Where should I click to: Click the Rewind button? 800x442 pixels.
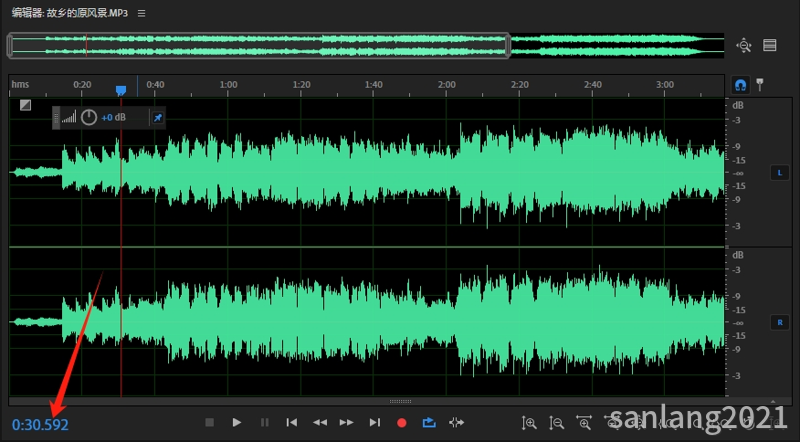coord(320,423)
